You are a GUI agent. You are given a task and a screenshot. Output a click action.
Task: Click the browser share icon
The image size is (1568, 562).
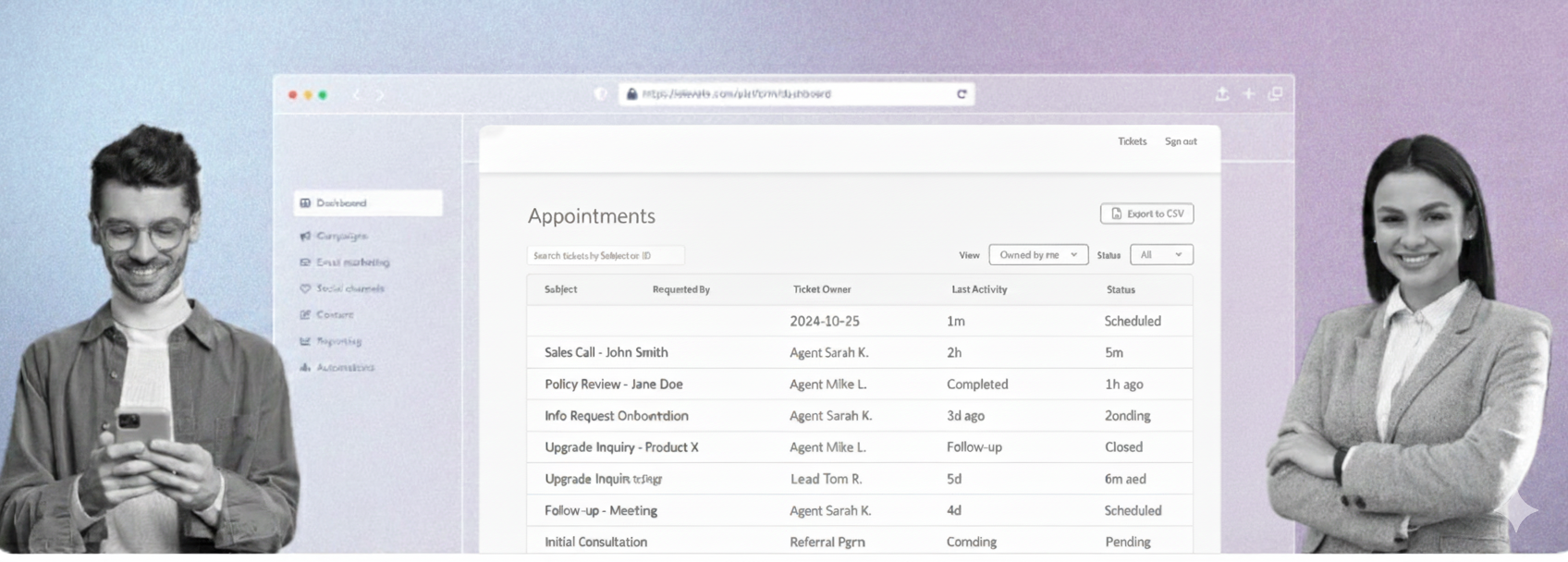(x=1222, y=94)
